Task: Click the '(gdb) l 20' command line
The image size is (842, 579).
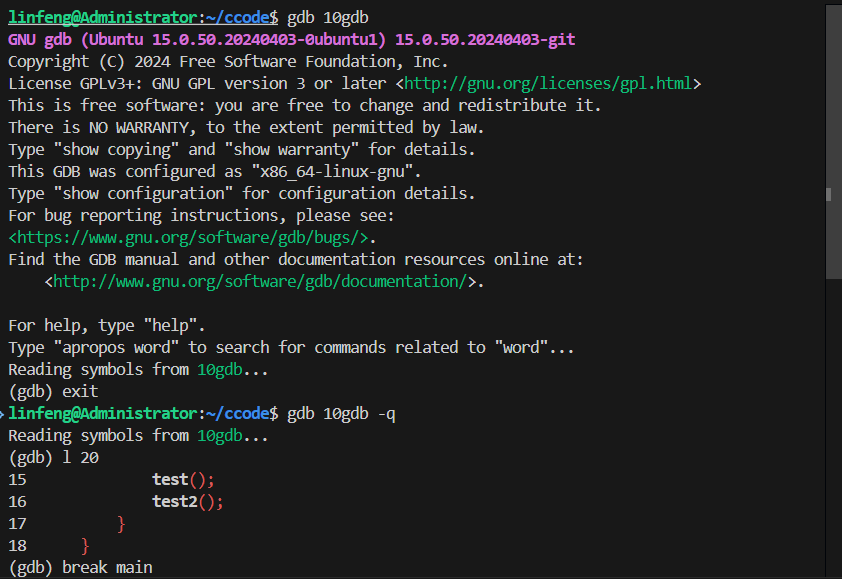Action: click(x=53, y=458)
